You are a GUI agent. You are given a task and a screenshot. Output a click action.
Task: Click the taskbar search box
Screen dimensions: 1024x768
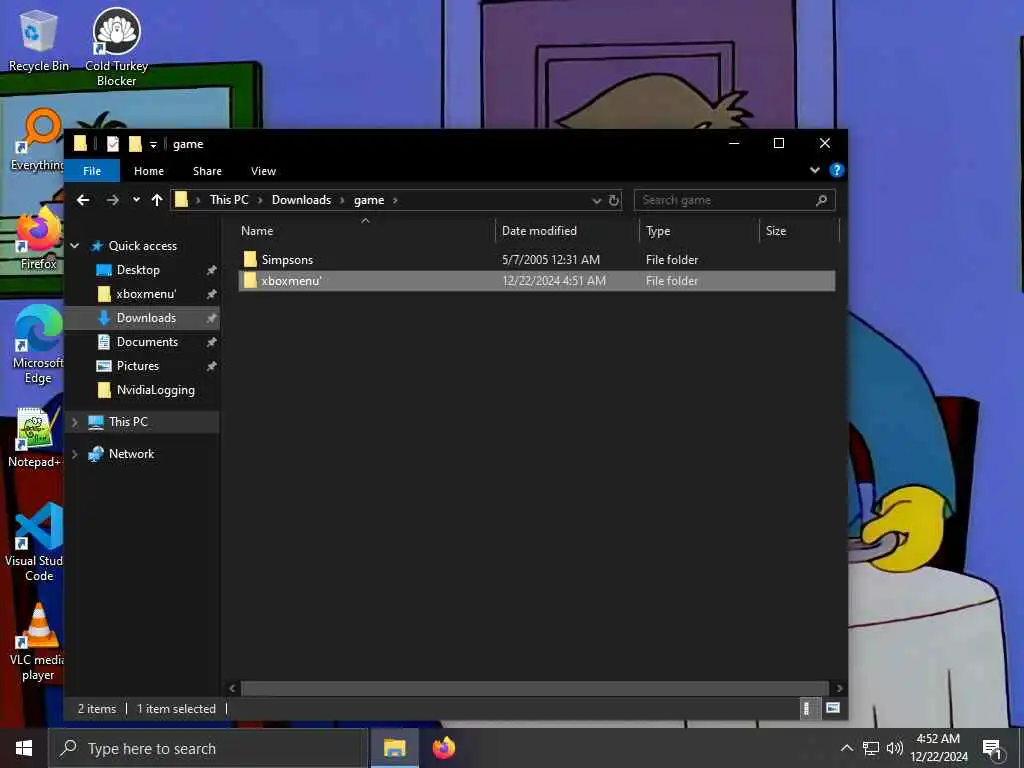coord(208,748)
